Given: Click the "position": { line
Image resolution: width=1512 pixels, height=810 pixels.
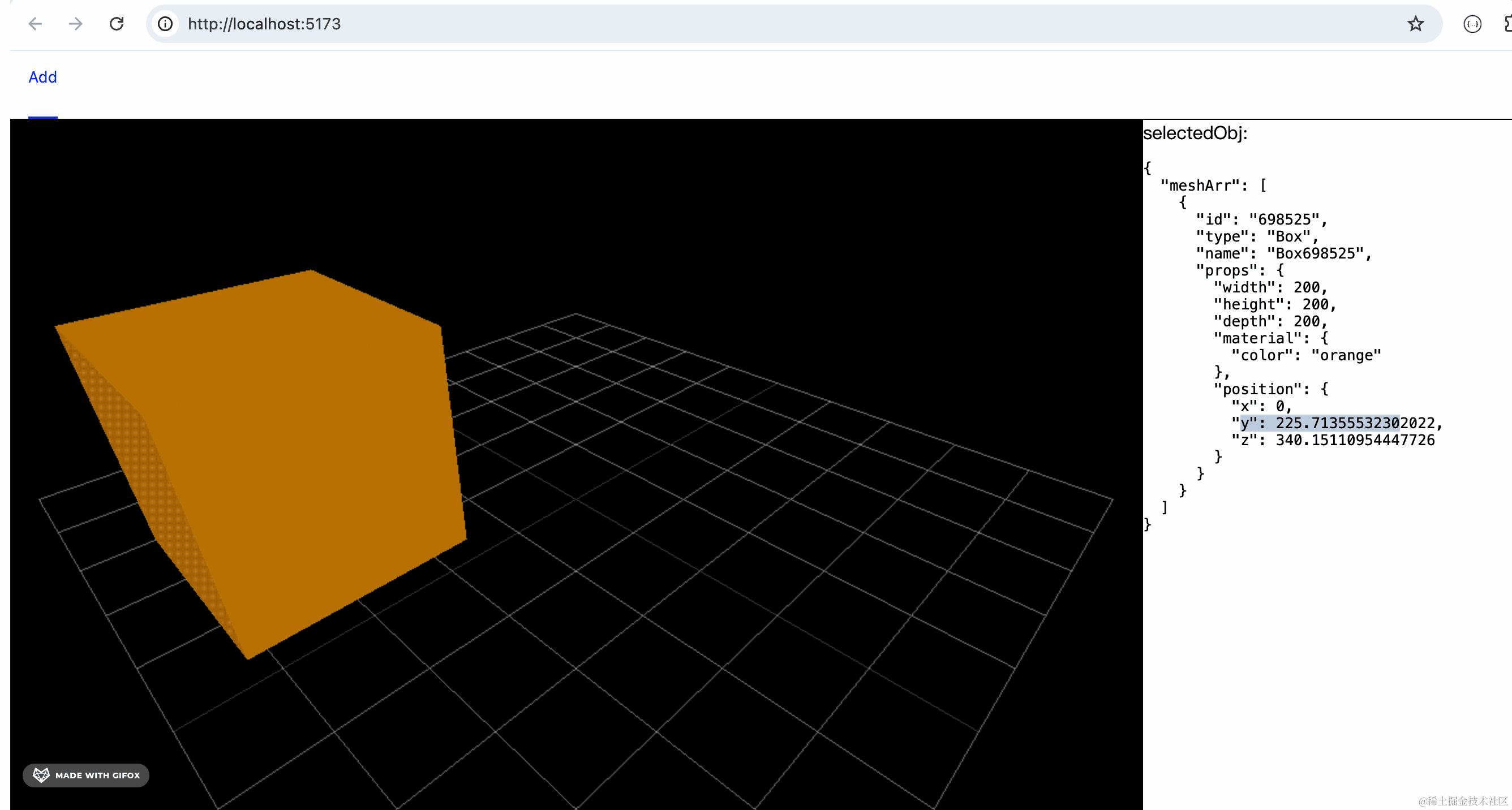Looking at the screenshot, I should [1271, 390].
